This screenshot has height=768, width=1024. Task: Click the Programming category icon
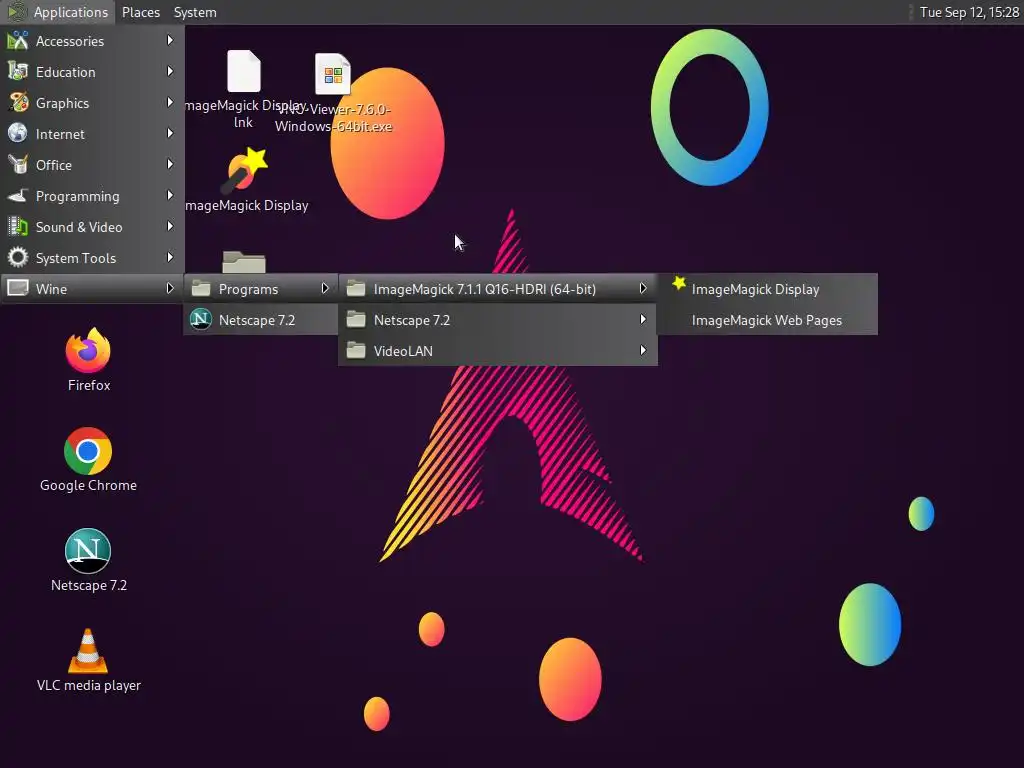click(x=18, y=195)
